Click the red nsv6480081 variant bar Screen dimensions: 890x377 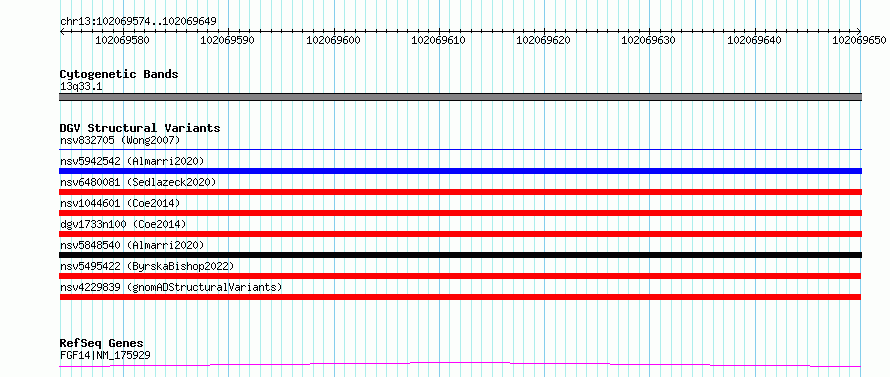(x=461, y=192)
